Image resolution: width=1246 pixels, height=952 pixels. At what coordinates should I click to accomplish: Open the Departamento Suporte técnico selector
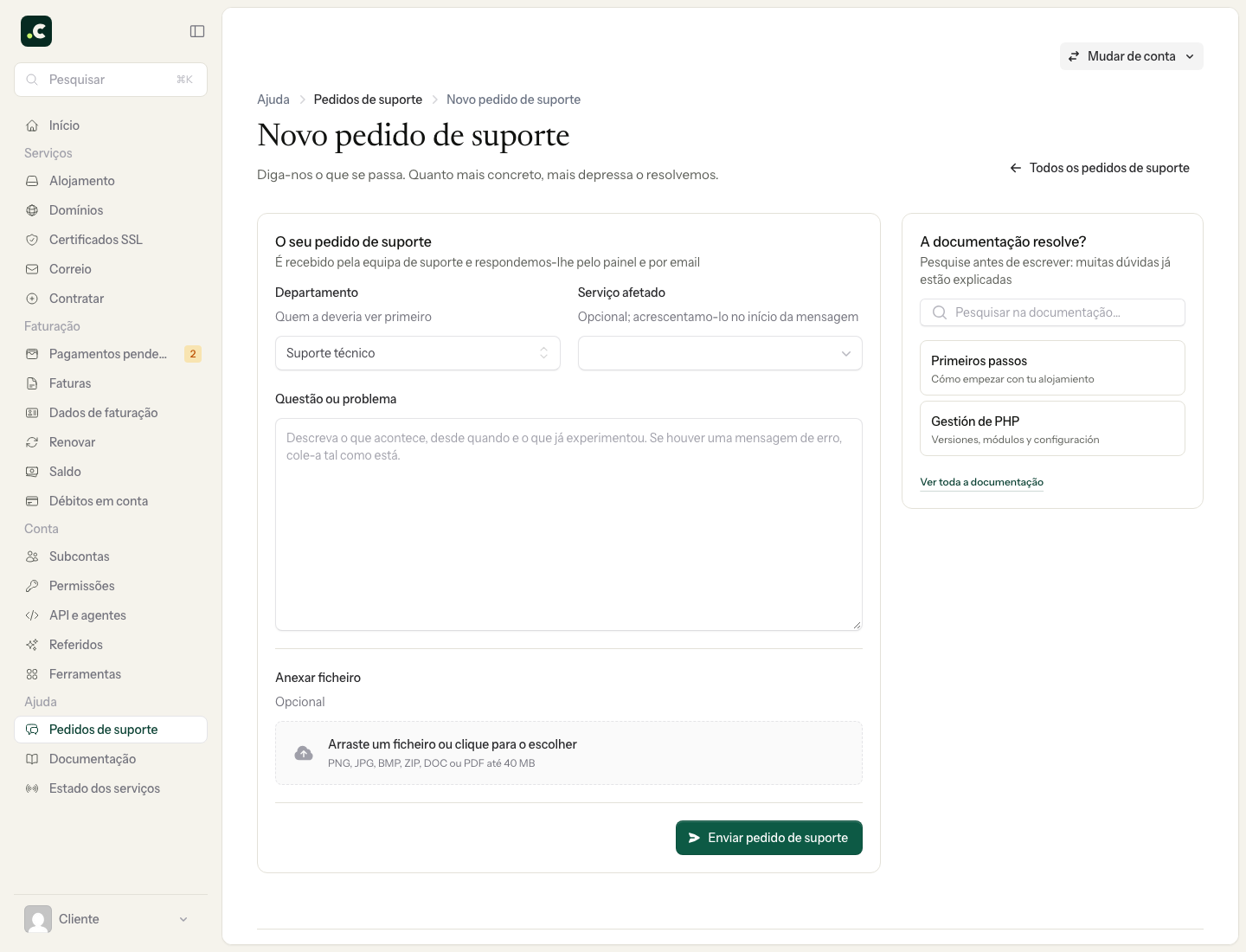point(418,353)
